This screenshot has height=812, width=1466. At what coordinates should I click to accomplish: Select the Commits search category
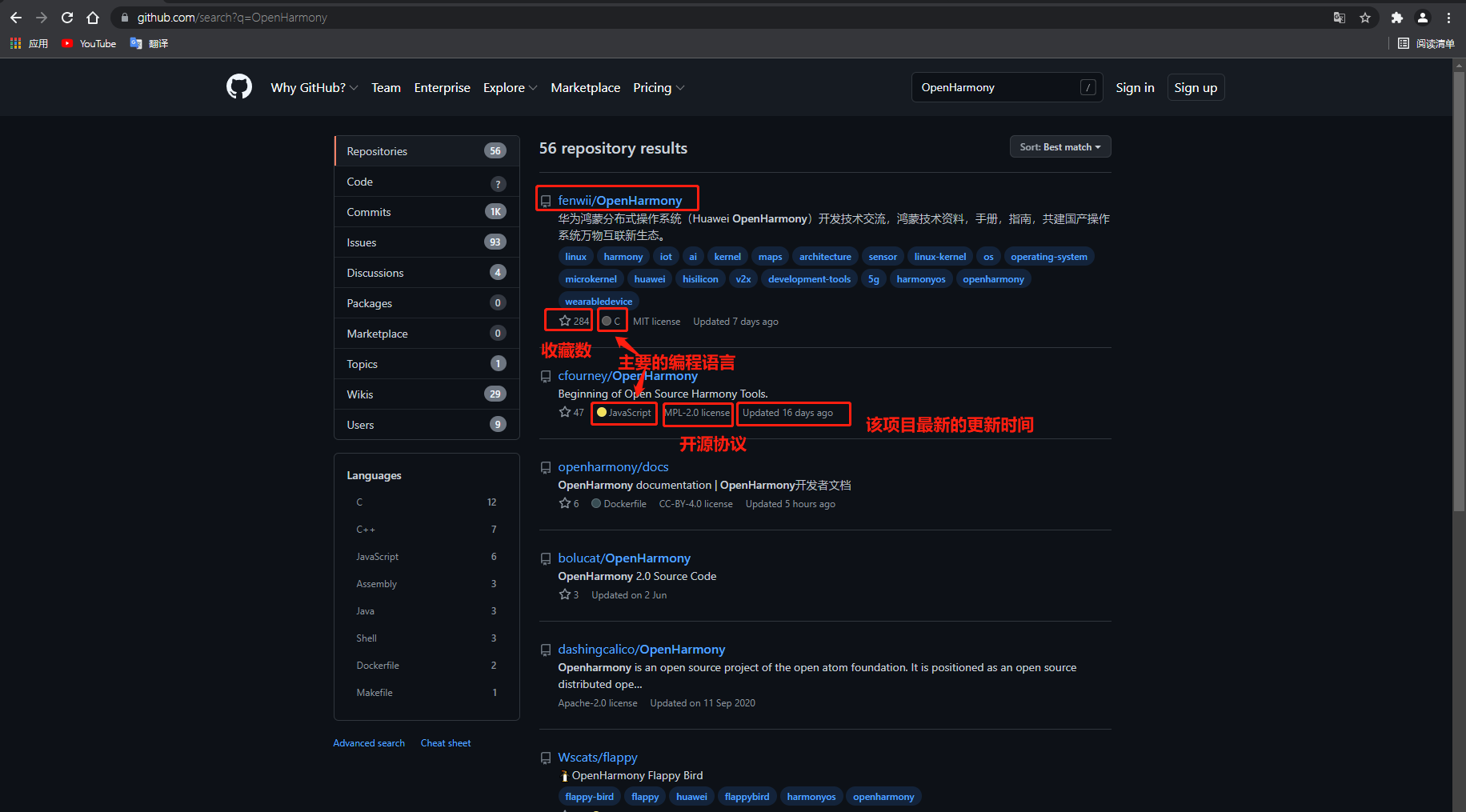pyautogui.click(x=427, y=212)
